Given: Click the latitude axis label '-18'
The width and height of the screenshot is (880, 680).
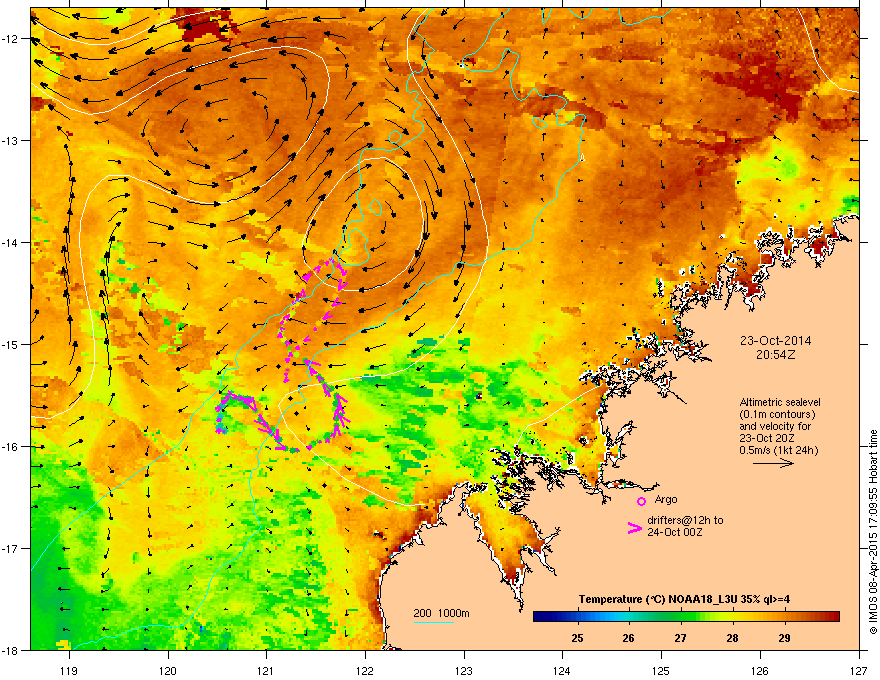Looking at the screenshot, I should [10, 650].
